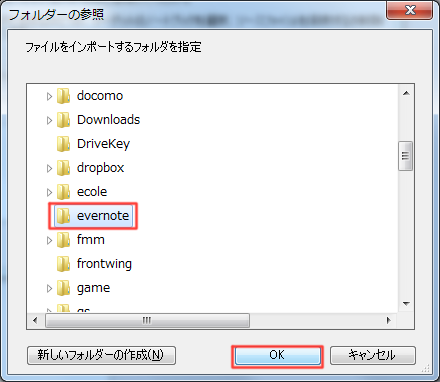Viewport: 440px width, 382px height.
Task: Expand the ecole folder tree node
Action: click(49, 193)
